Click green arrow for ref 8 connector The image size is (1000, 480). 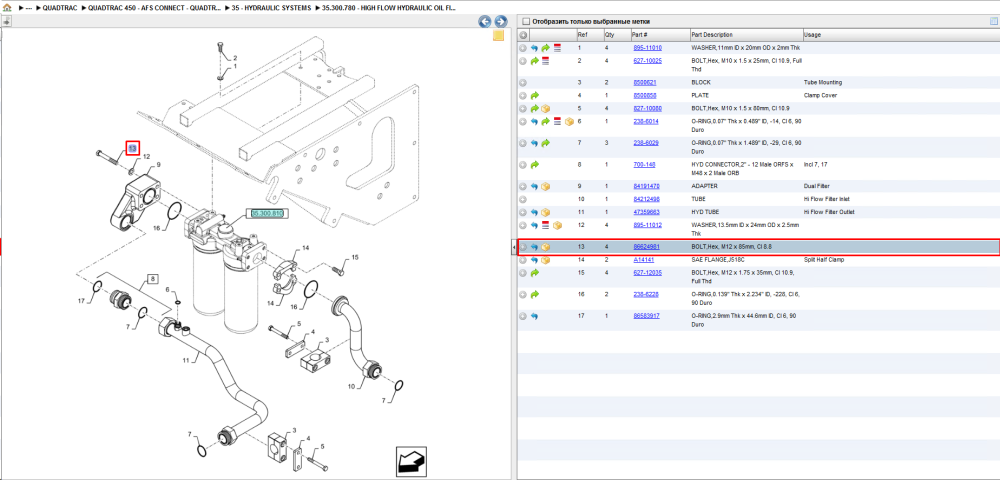pyautogui.click(x=534, y=165)
